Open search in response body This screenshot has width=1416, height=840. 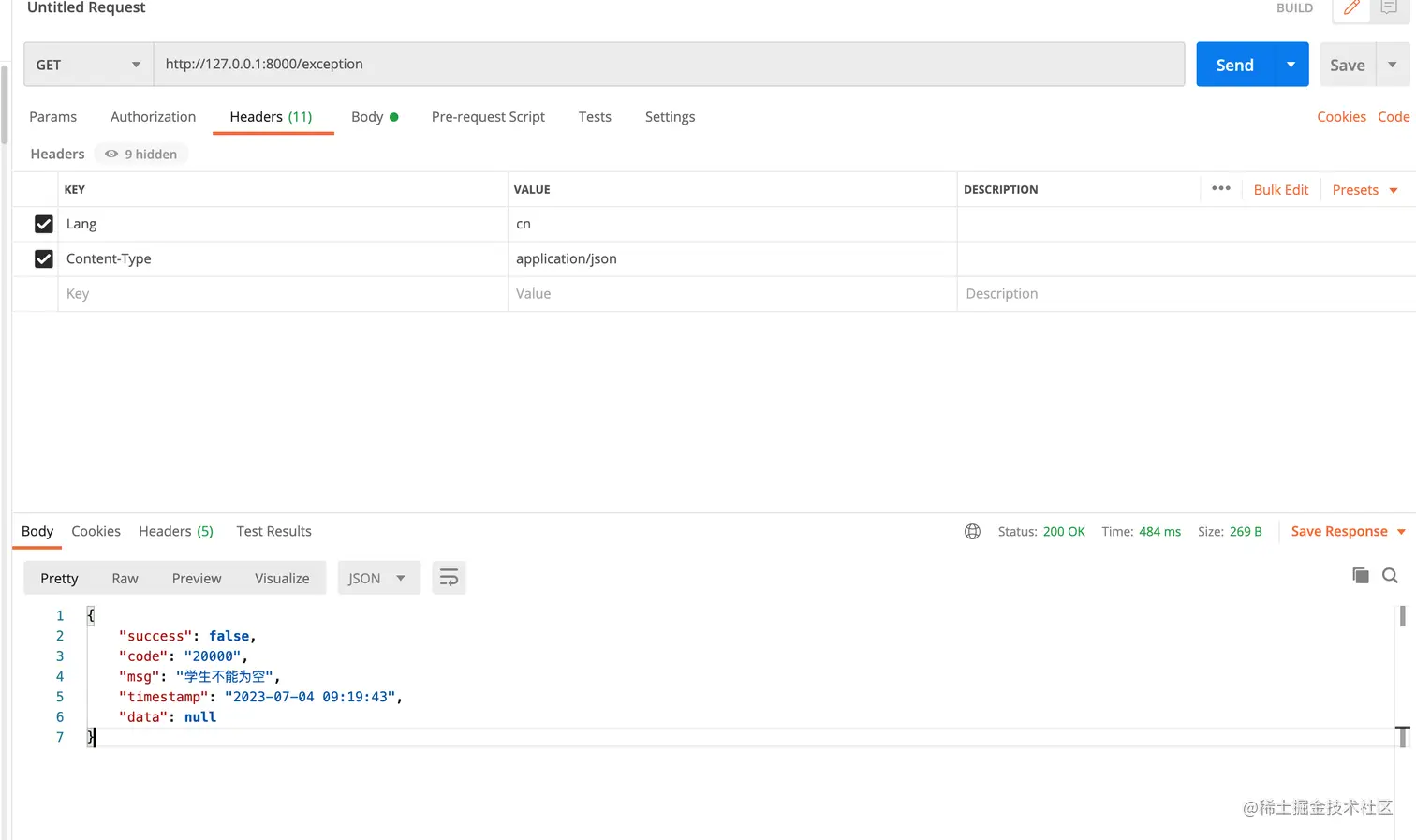pos(1391,576)
